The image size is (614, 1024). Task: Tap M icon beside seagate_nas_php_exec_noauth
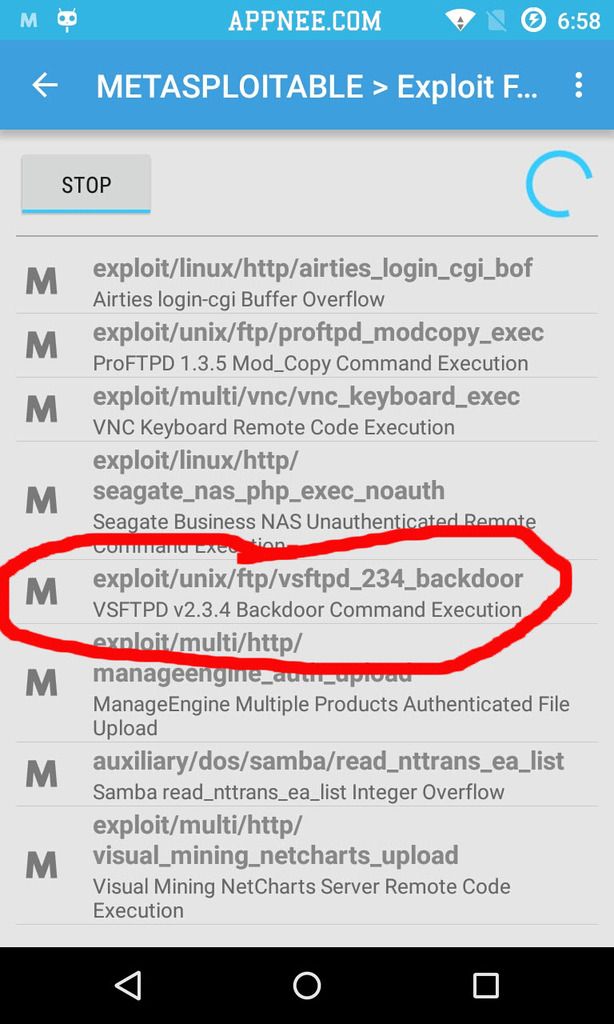click(41, 501)
